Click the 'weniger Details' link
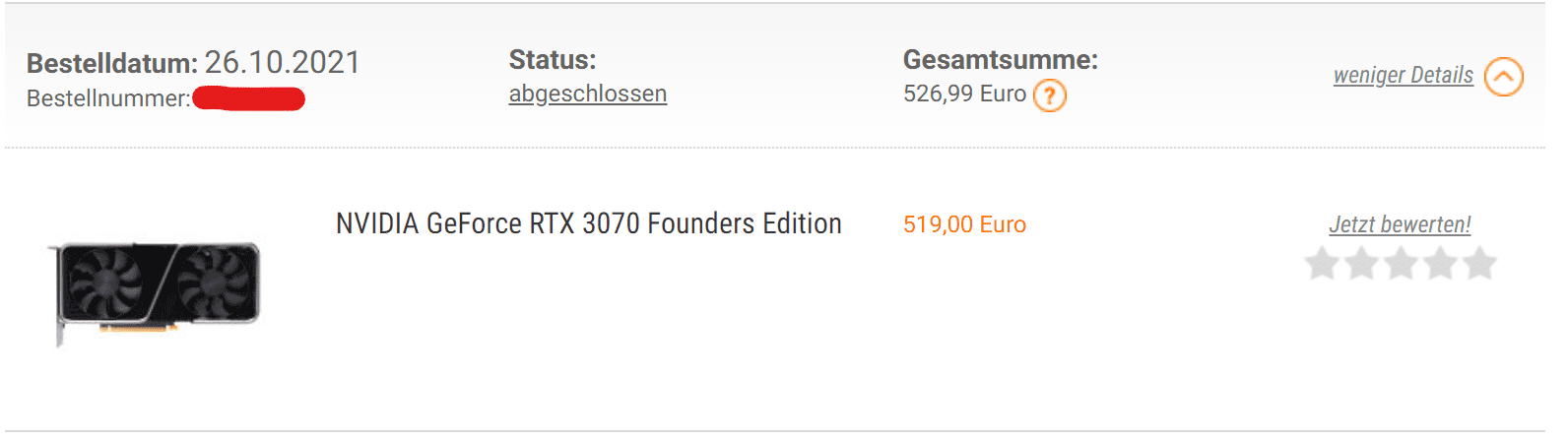Screen dimensions: 1568x440 (x=1404, y=75)
